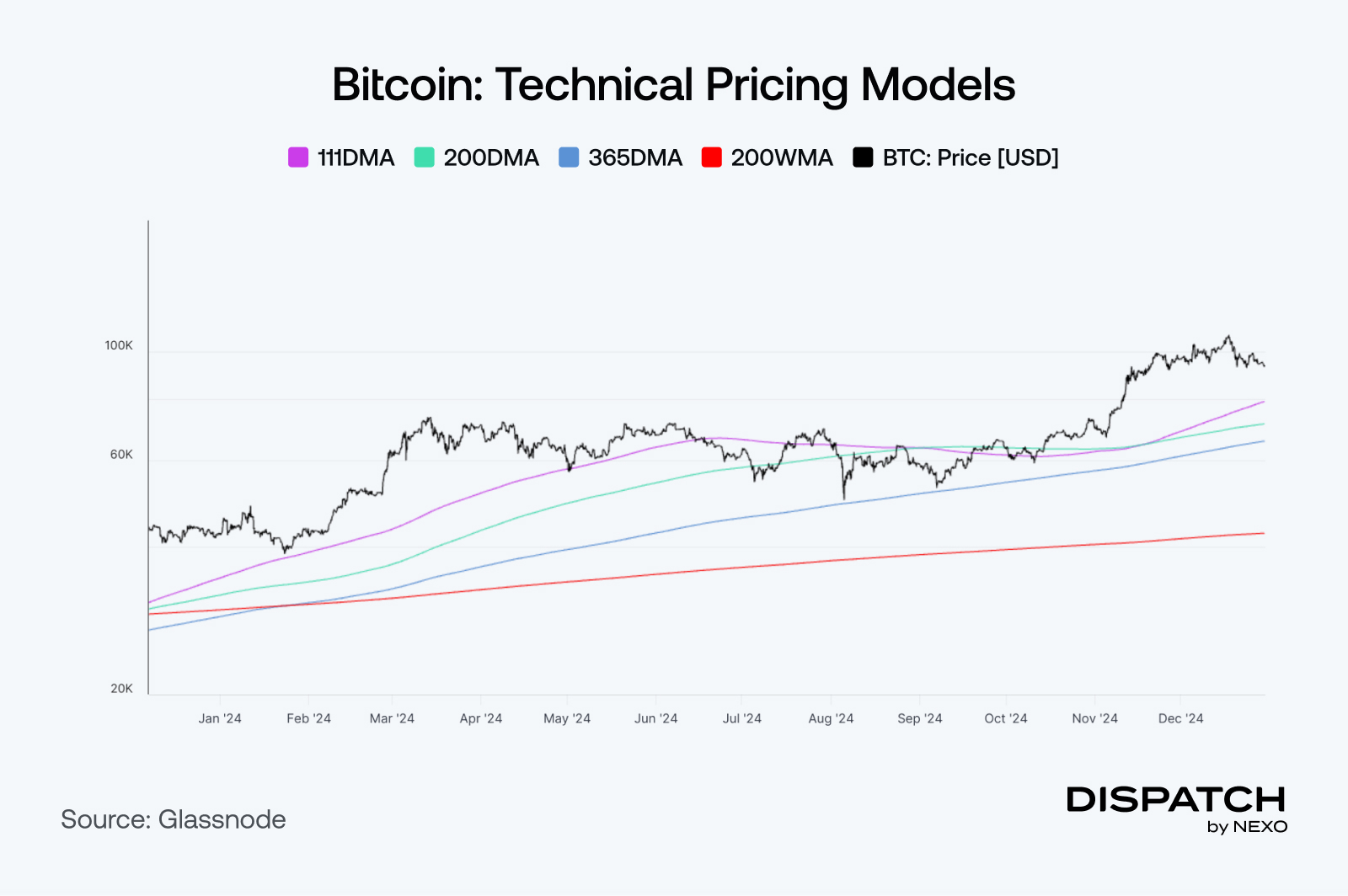This screenshot has height=896, width=1348.
Task: Select the Aug '24 x-axis marker
Action: [831, 718]
